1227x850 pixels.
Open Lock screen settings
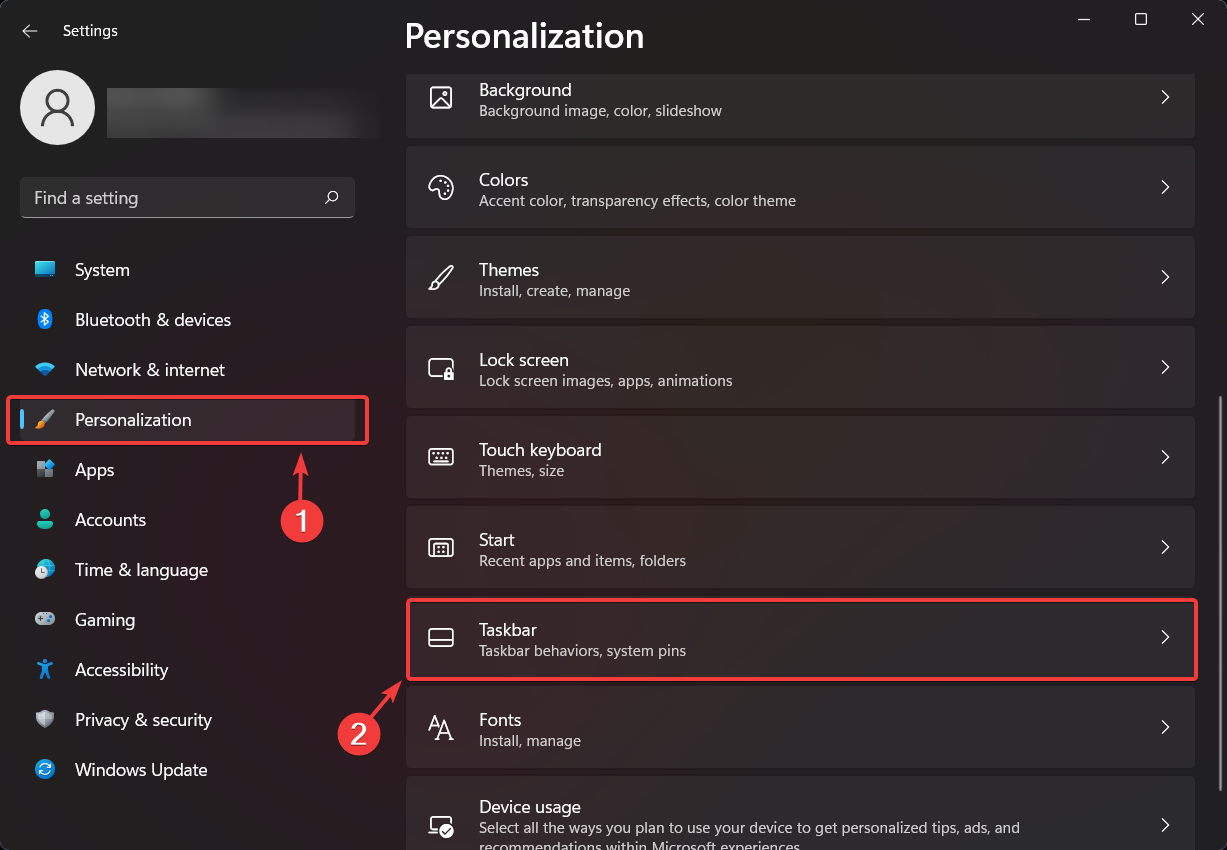[x=800, y=367]
